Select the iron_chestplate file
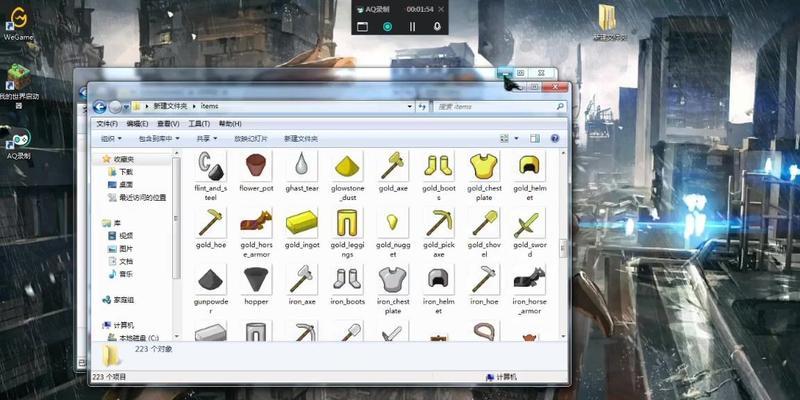The width and height of the screenshot is (800, 400). pos(393,279)
